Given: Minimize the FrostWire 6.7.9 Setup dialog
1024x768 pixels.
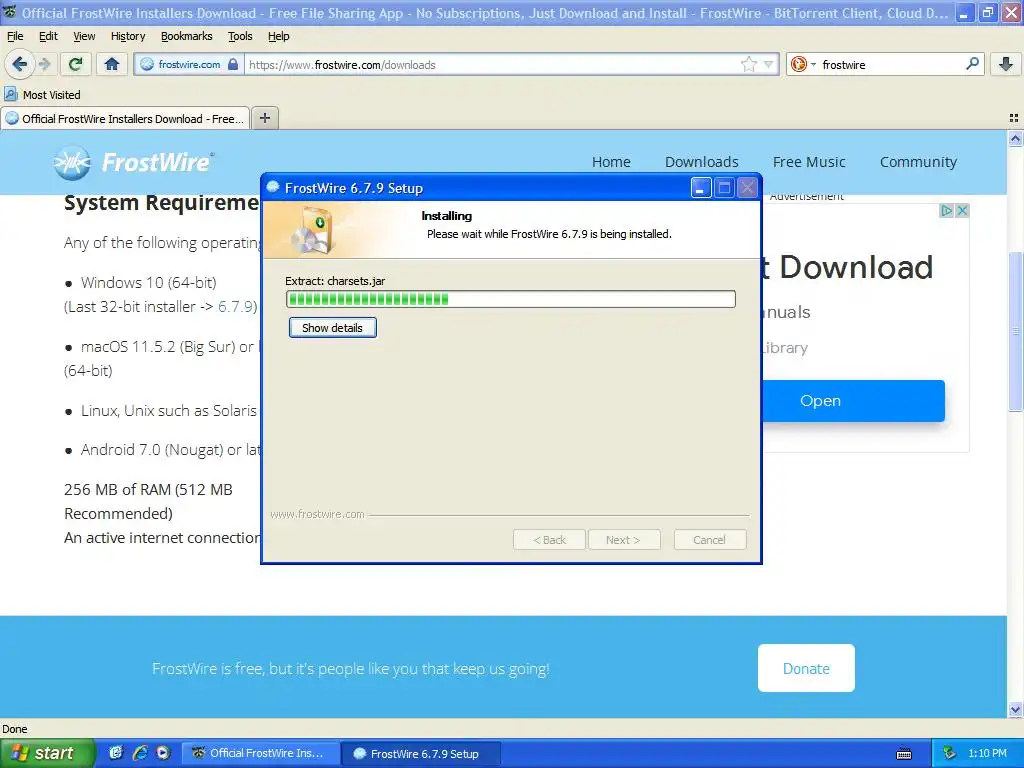Looking at the screenshot, I should 701,188.
